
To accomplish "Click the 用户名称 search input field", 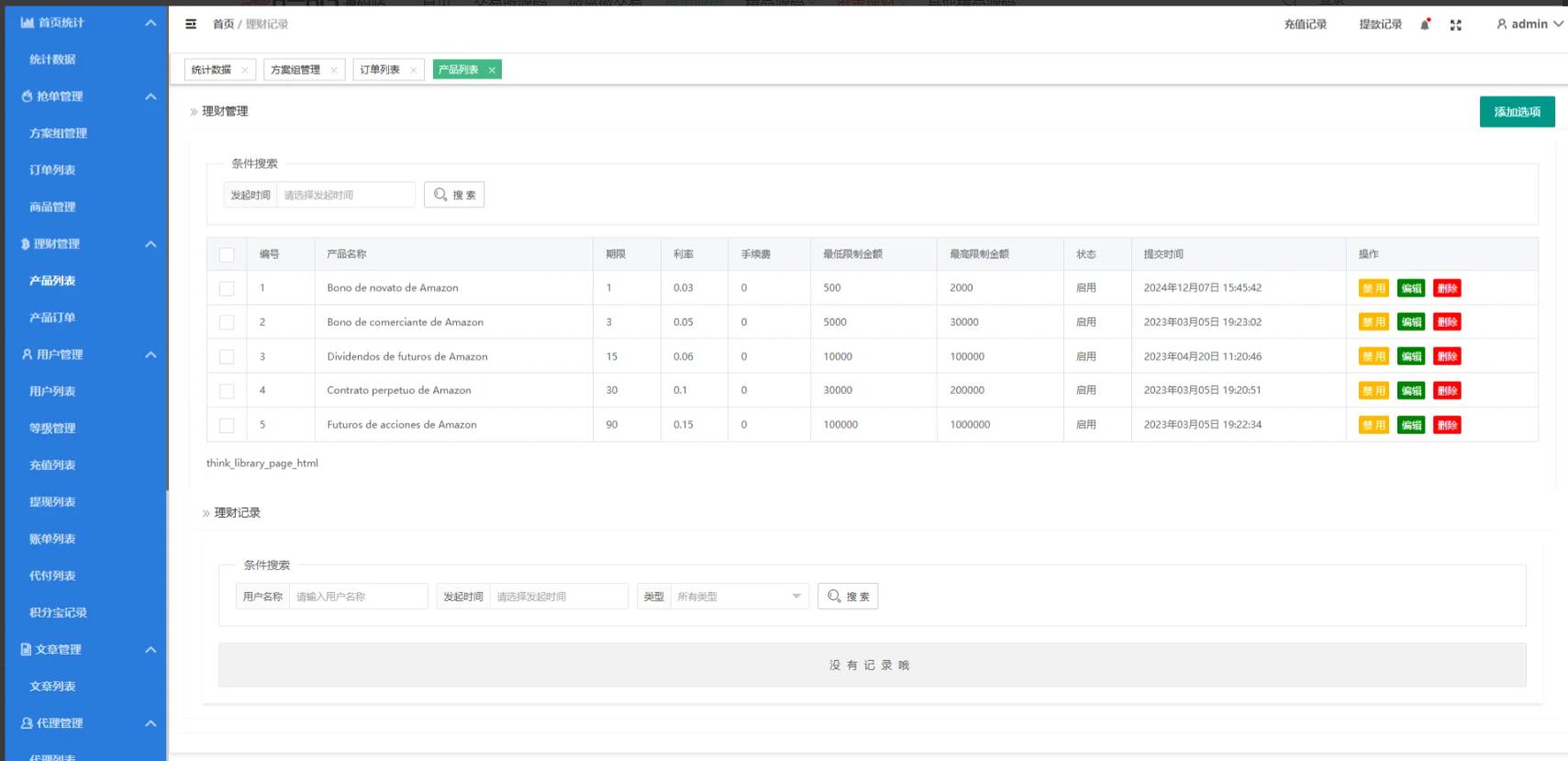I will pyautogui.click(x=358, y=597).
